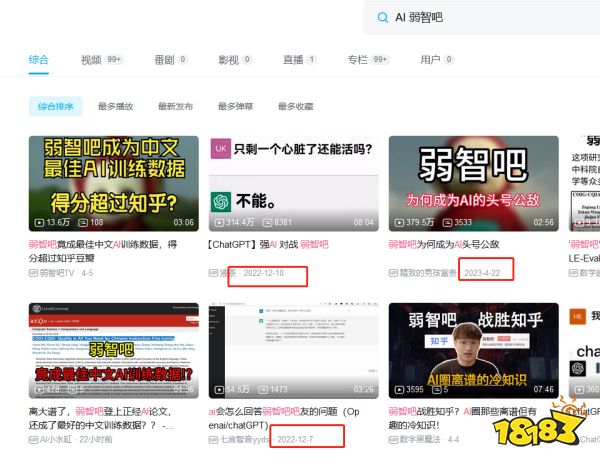Viewport: 600px width, 463px height.
Task: Open uploader 七宫智音yyds
Action: [x=245, y=440]
